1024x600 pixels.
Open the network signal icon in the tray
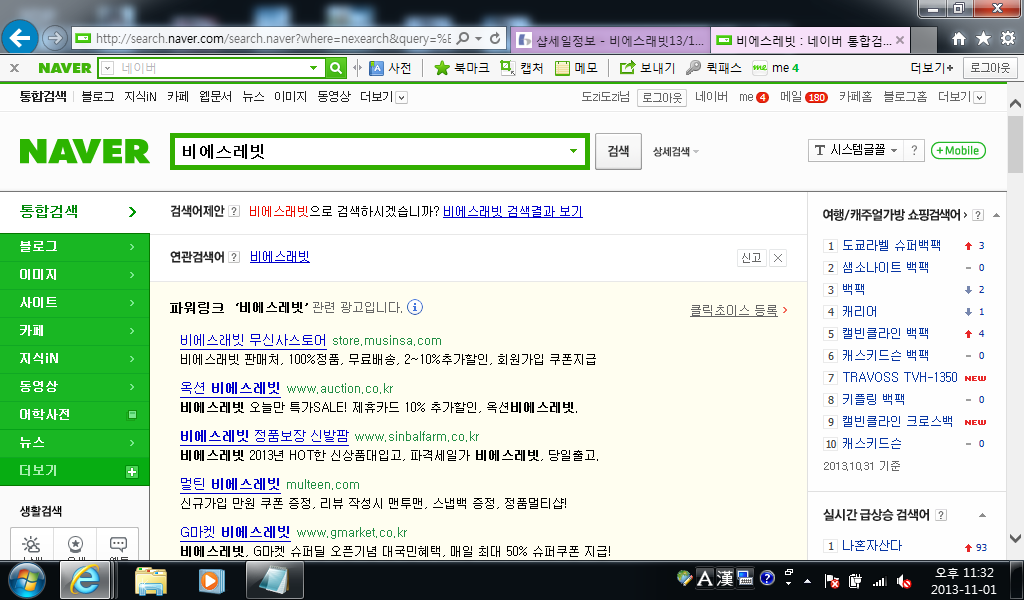click(880, 580)
